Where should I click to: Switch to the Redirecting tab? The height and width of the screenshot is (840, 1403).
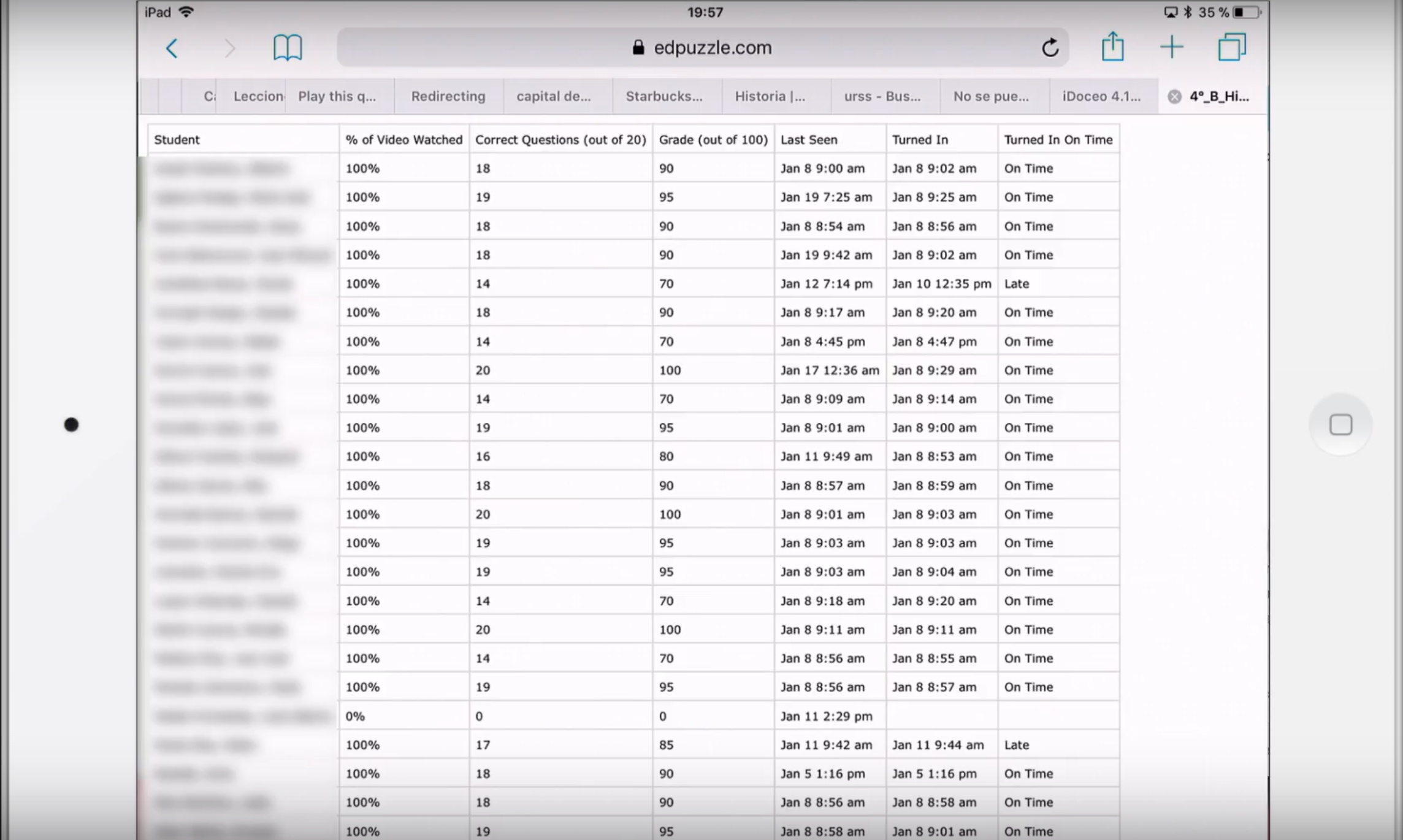point(448,96)
